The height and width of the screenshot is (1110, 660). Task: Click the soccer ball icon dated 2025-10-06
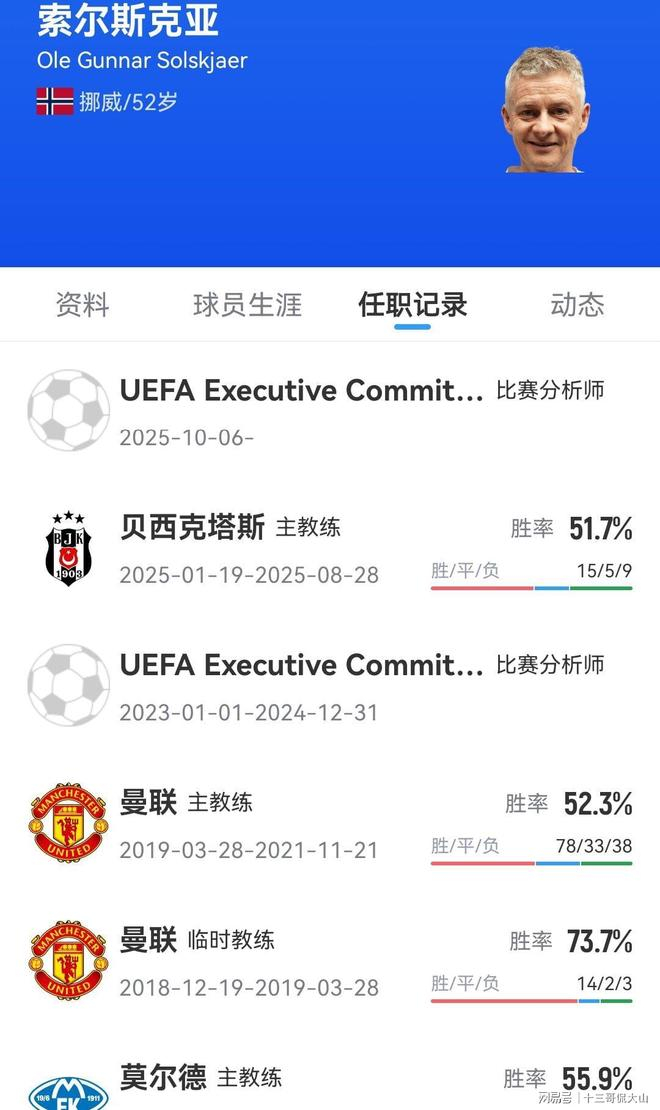click(68, 410)
